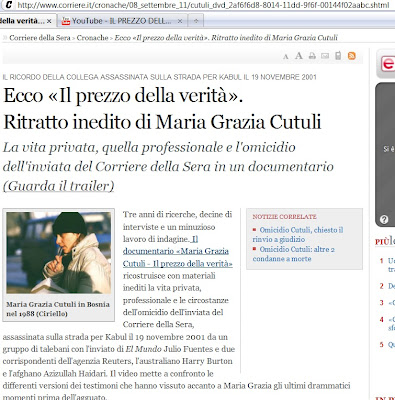Subscribe via orange RSS feed icon
Viewport: 395px width, 400px height.
click(351, 56)
